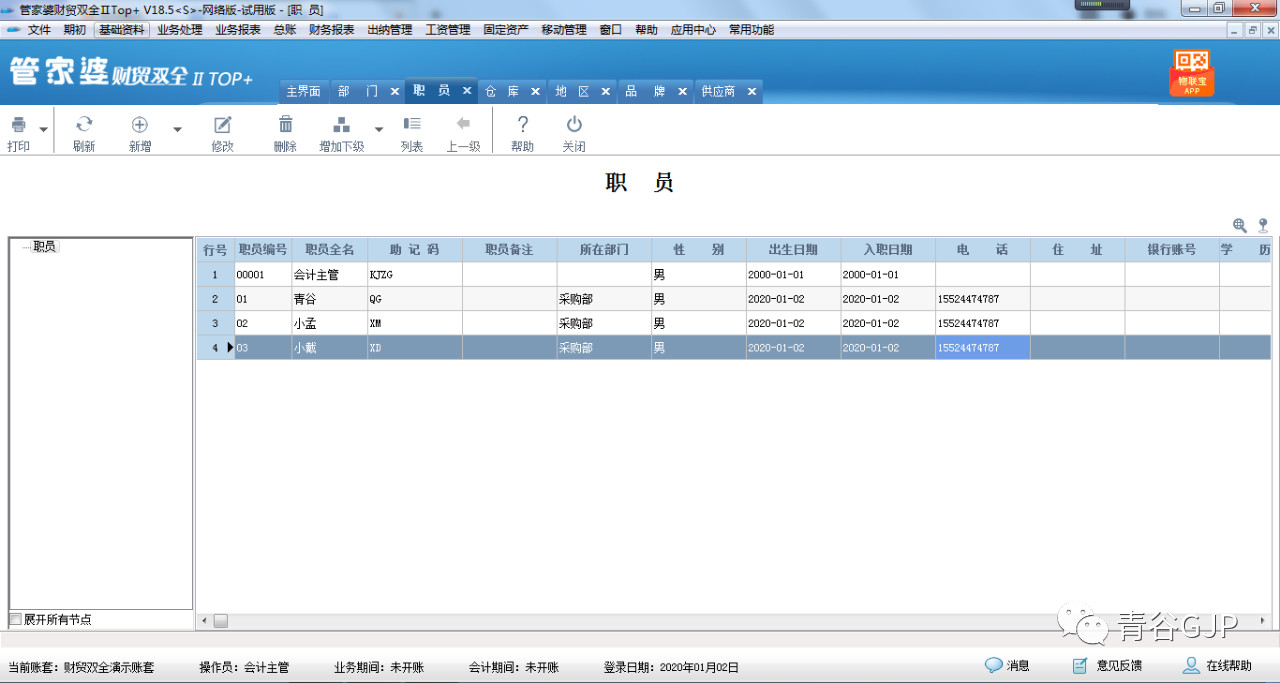Open the 财务报表 menu
The width and height of the screenshot is (1280, 683).
coord(331,30)
